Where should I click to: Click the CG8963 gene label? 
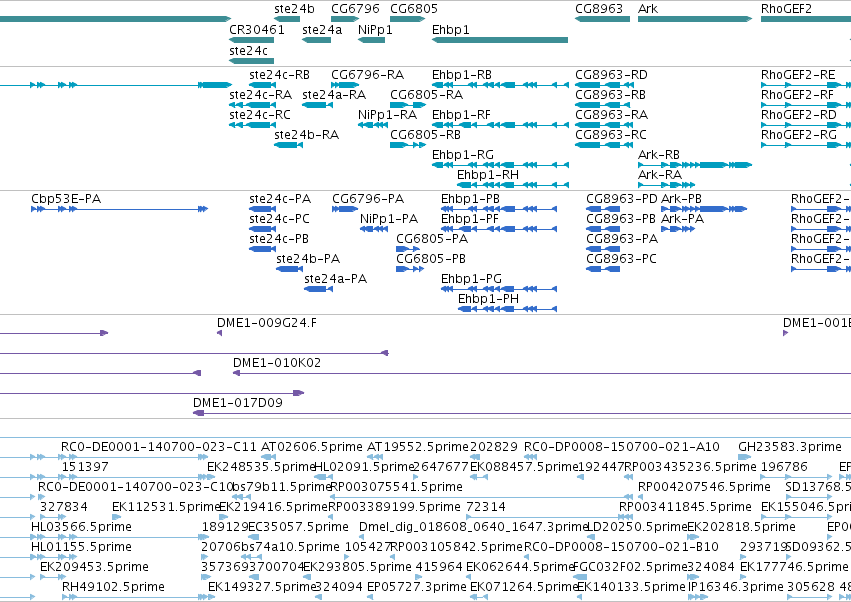point(599,9)
